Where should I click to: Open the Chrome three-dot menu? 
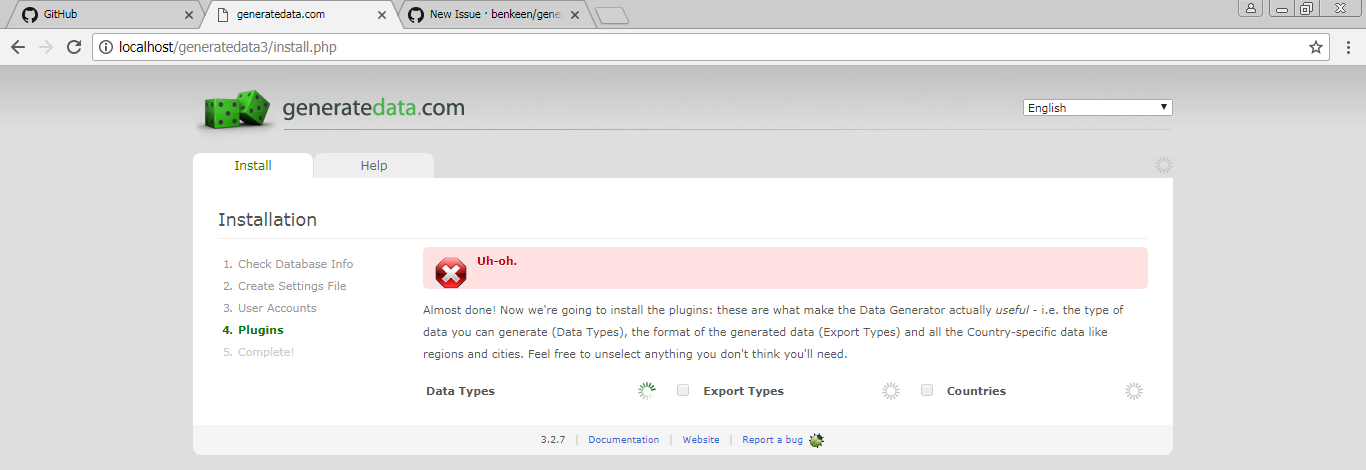coord(1346,47)
